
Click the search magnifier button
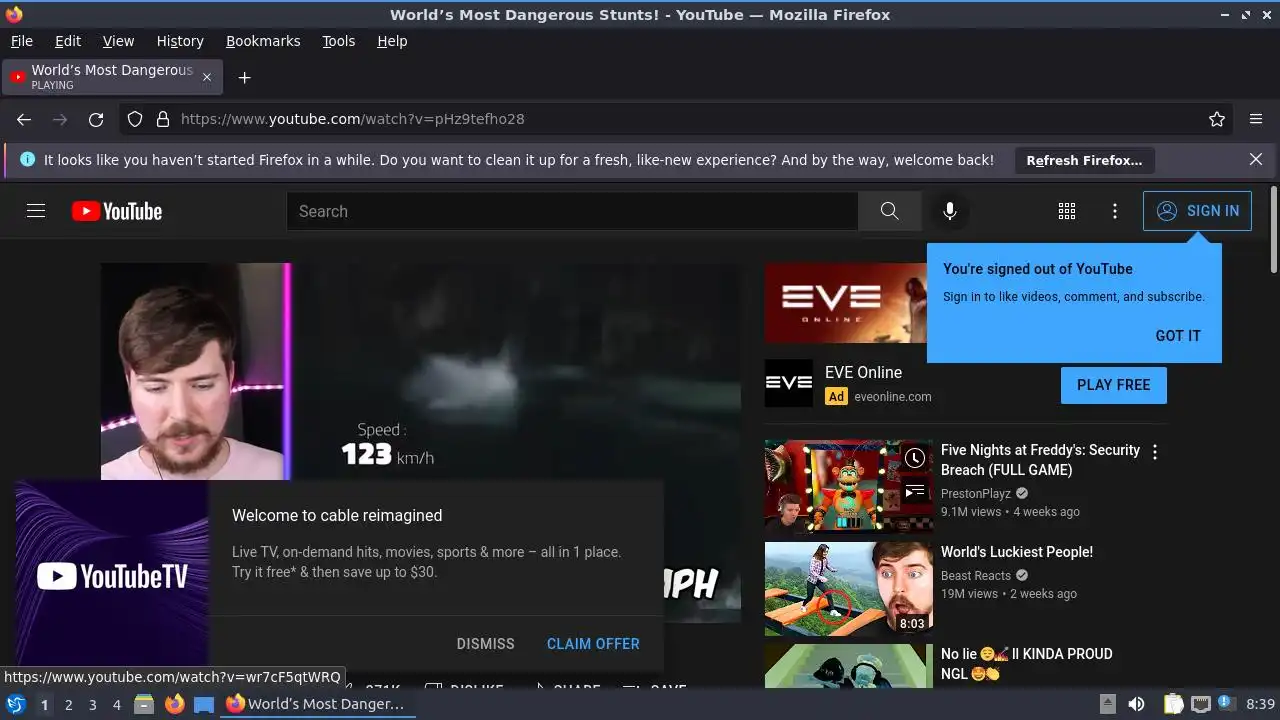pyautogui.click(x=889, y=211)
